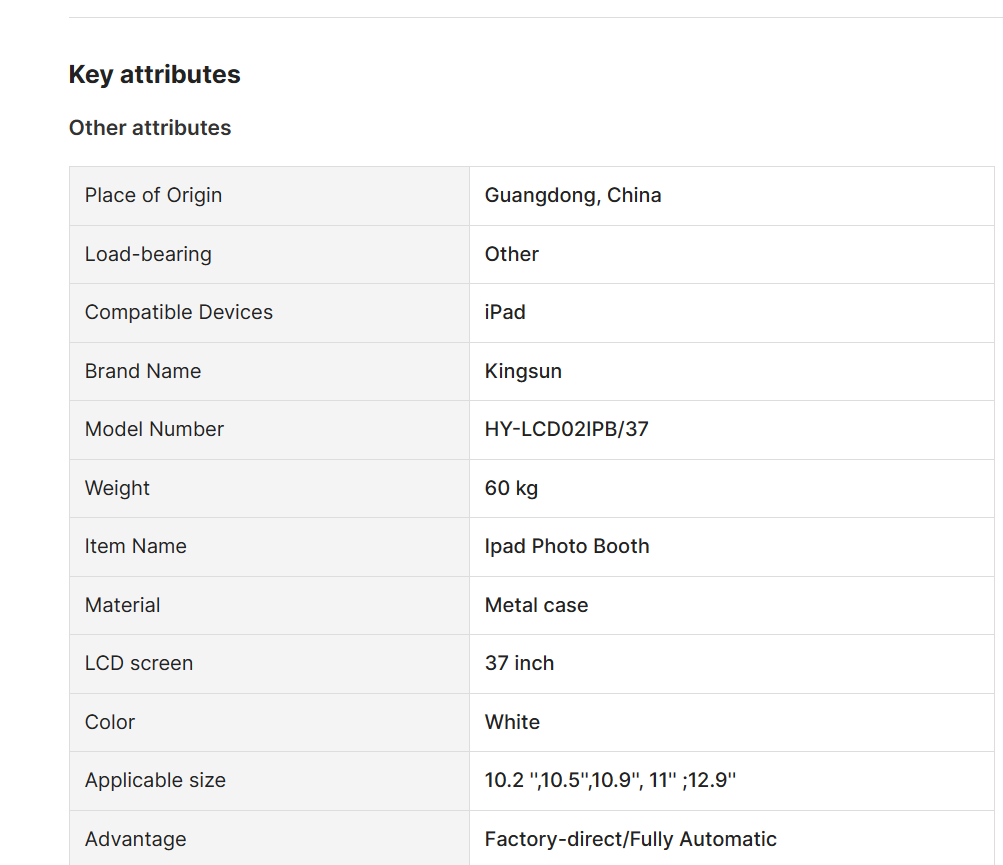Screen dimensions: 1003x865
Task: Click the Compatible Devices label
Action: pyautogui.click(x=179, y=312)
